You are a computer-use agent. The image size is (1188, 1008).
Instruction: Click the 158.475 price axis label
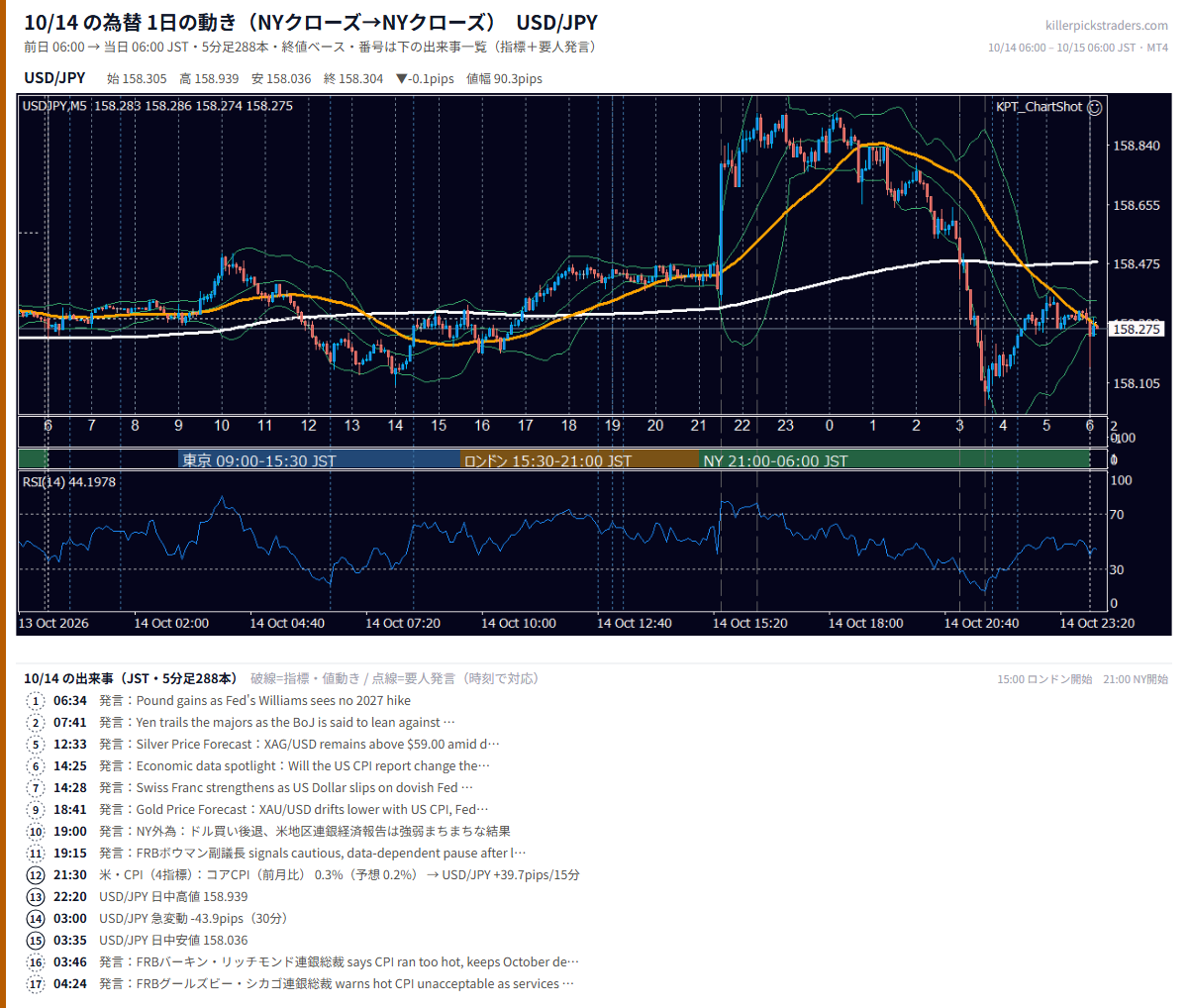click(x=1137, y=264)
